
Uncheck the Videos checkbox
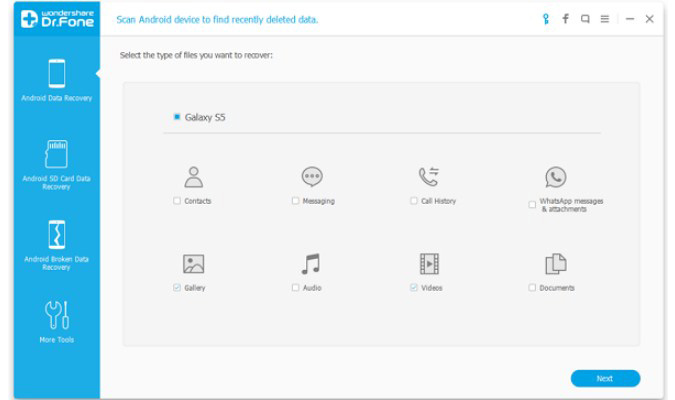tap(414, 288)
